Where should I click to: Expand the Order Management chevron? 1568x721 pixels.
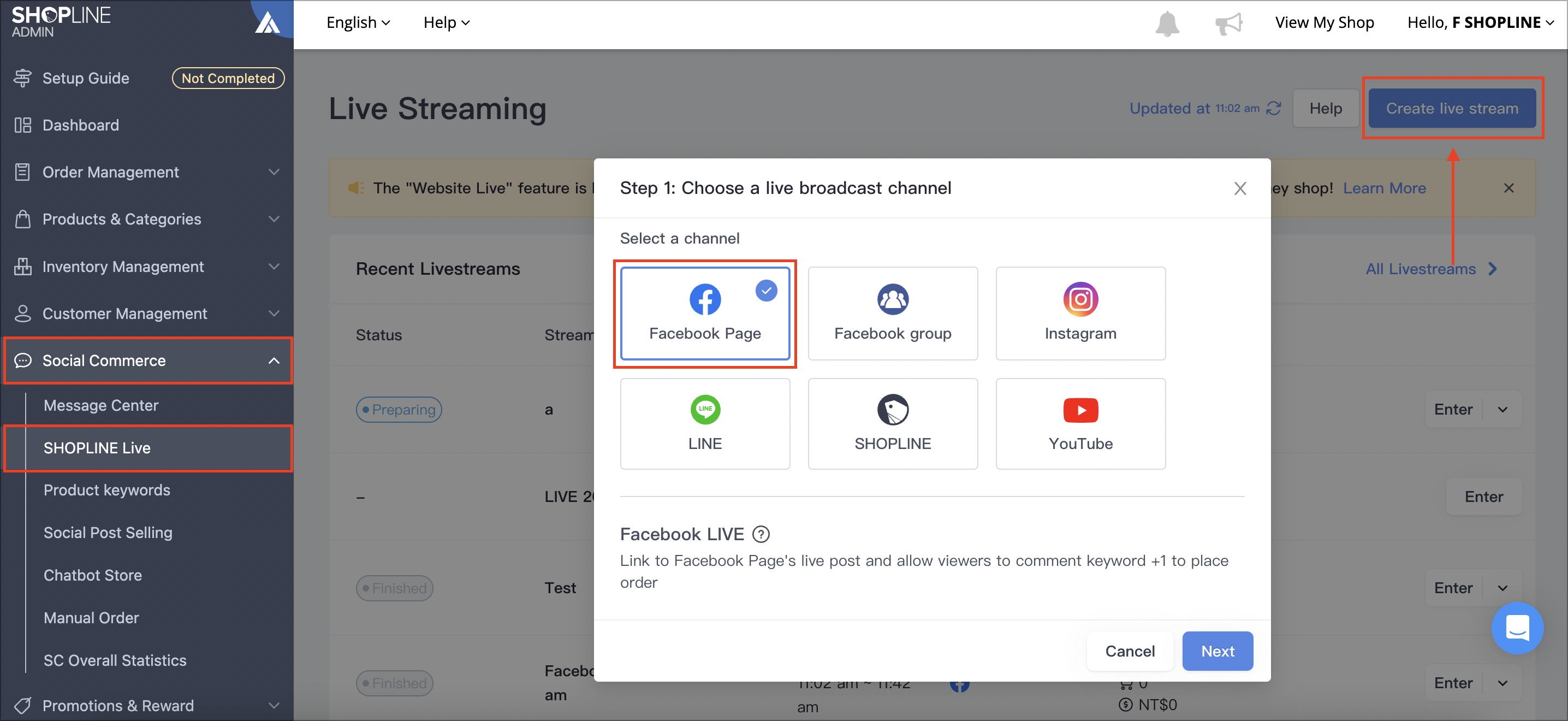[274, 172]
